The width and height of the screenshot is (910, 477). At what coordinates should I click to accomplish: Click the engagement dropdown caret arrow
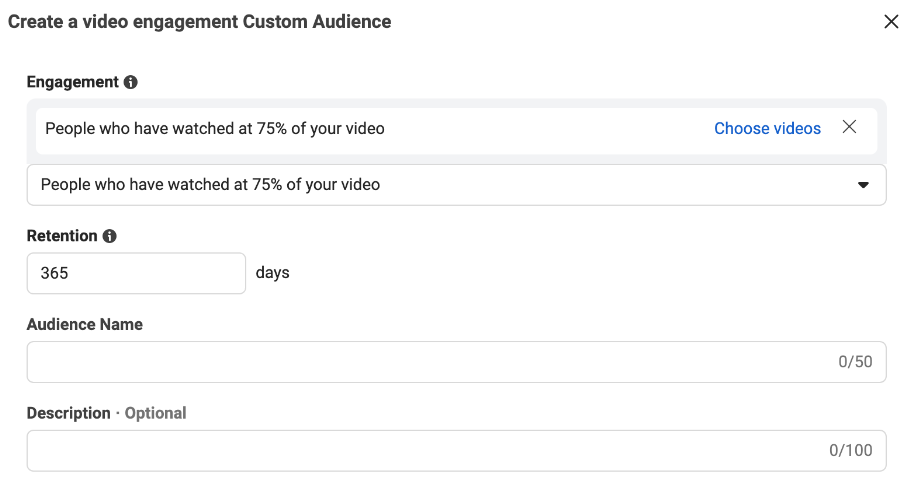pyautogui.click(x=863, y=186)
